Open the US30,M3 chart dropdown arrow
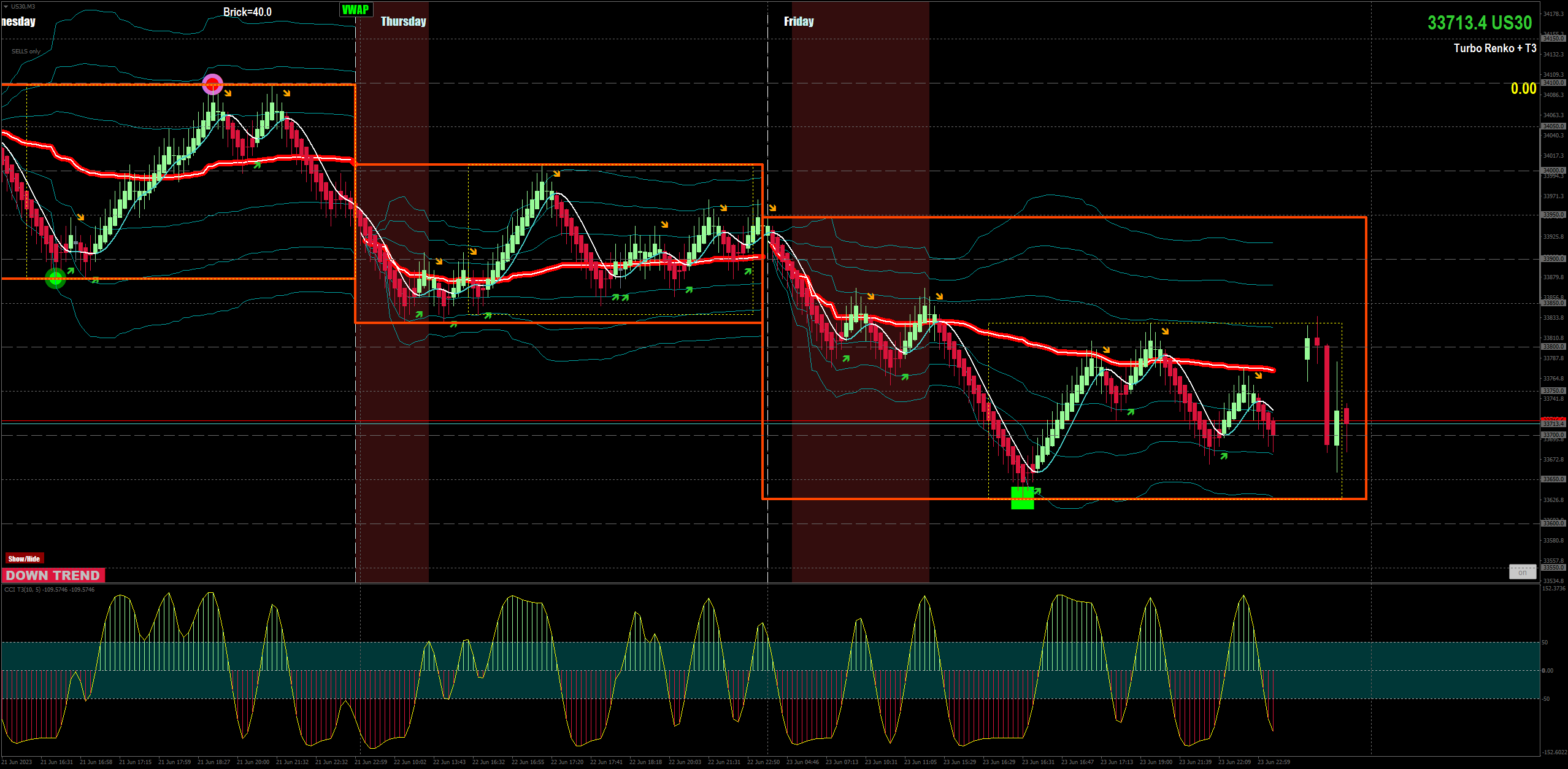 pyautogui.click(x=6, y=6)
